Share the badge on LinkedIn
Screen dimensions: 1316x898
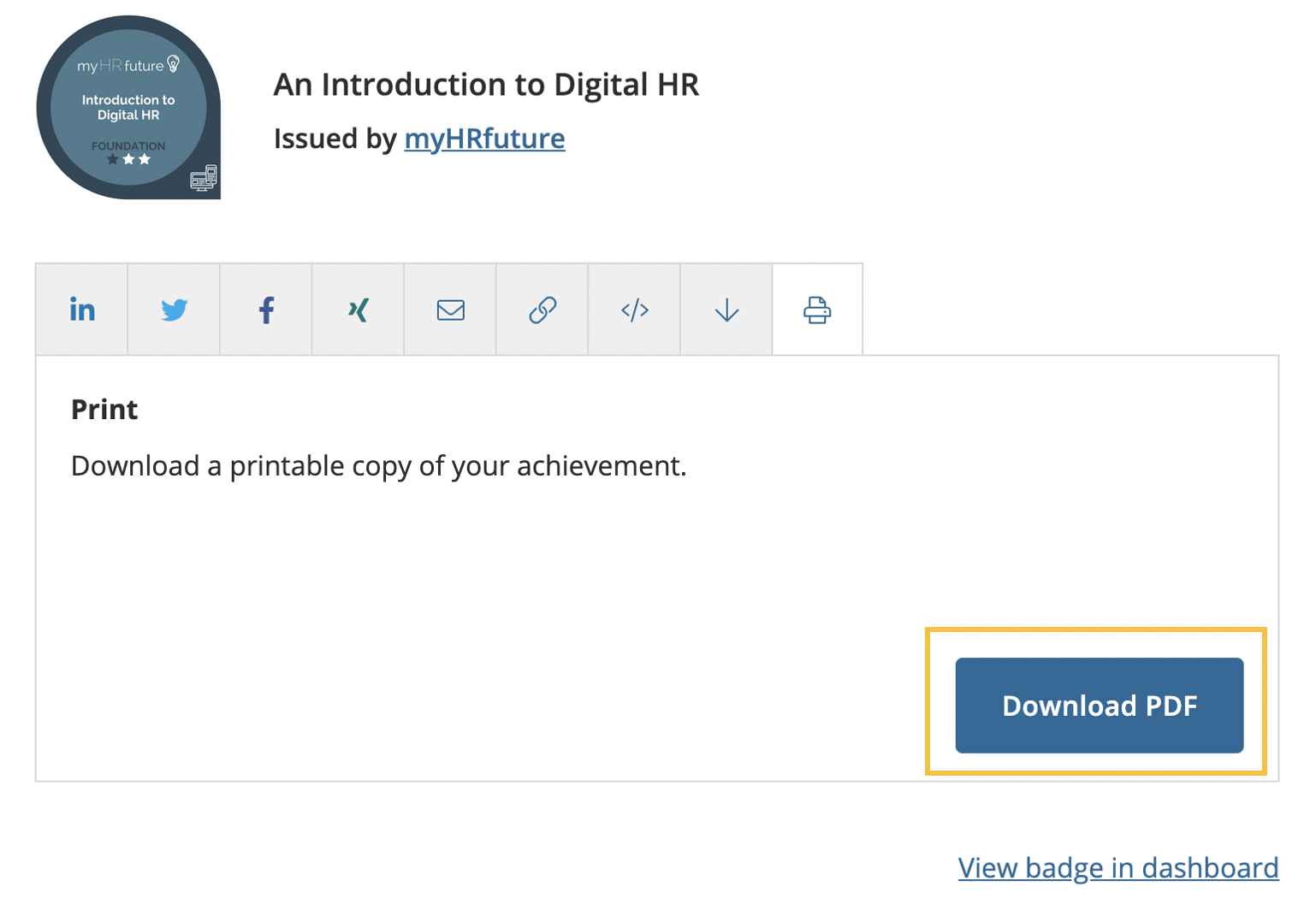pyautogui.click(x=82, y=310)
